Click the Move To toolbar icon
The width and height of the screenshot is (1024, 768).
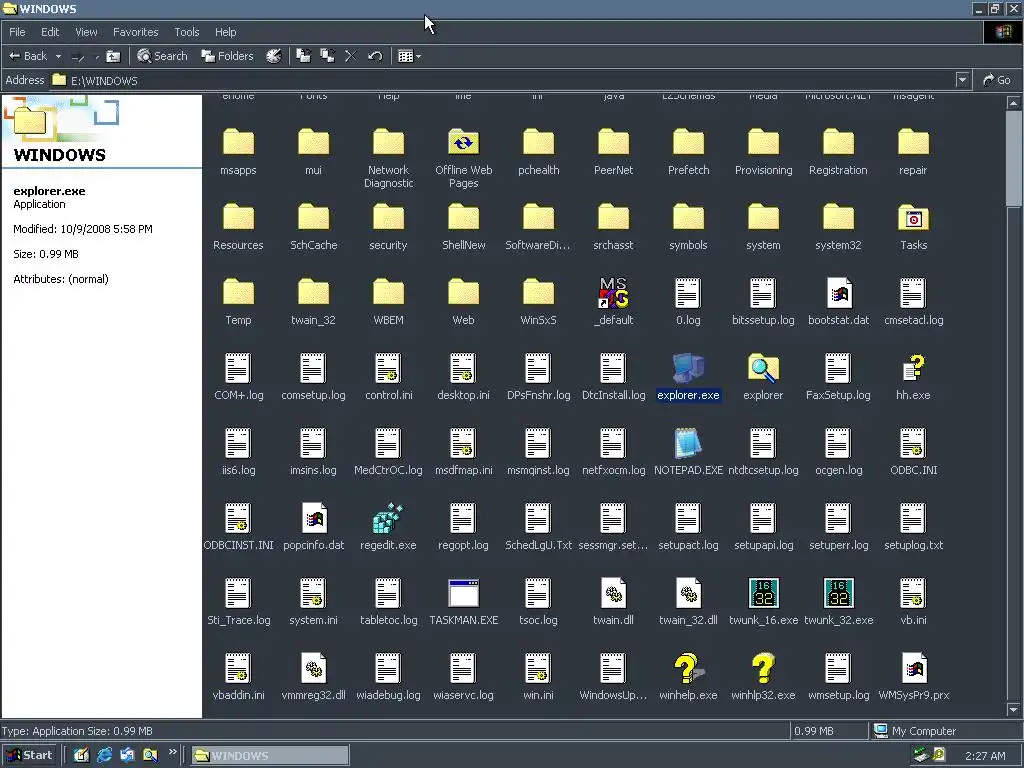coord(304,56)
